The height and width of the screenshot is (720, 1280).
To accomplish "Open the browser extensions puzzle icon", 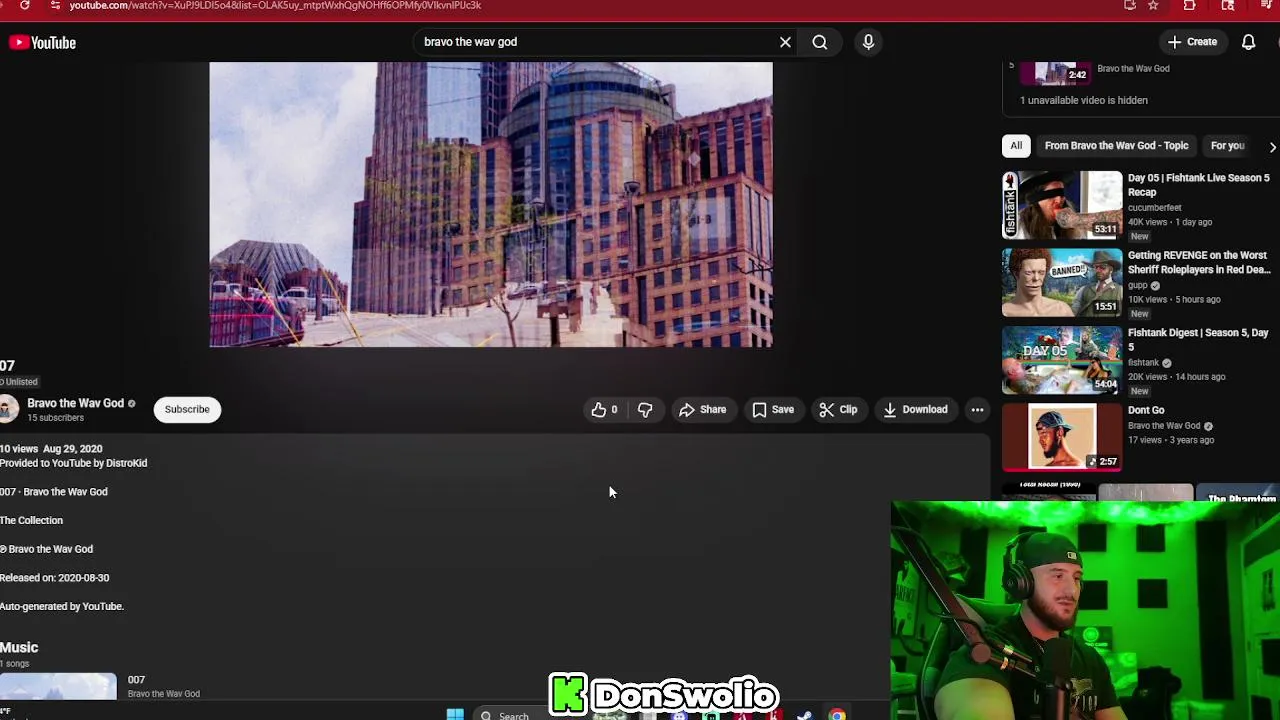I will pos(1189,5).
